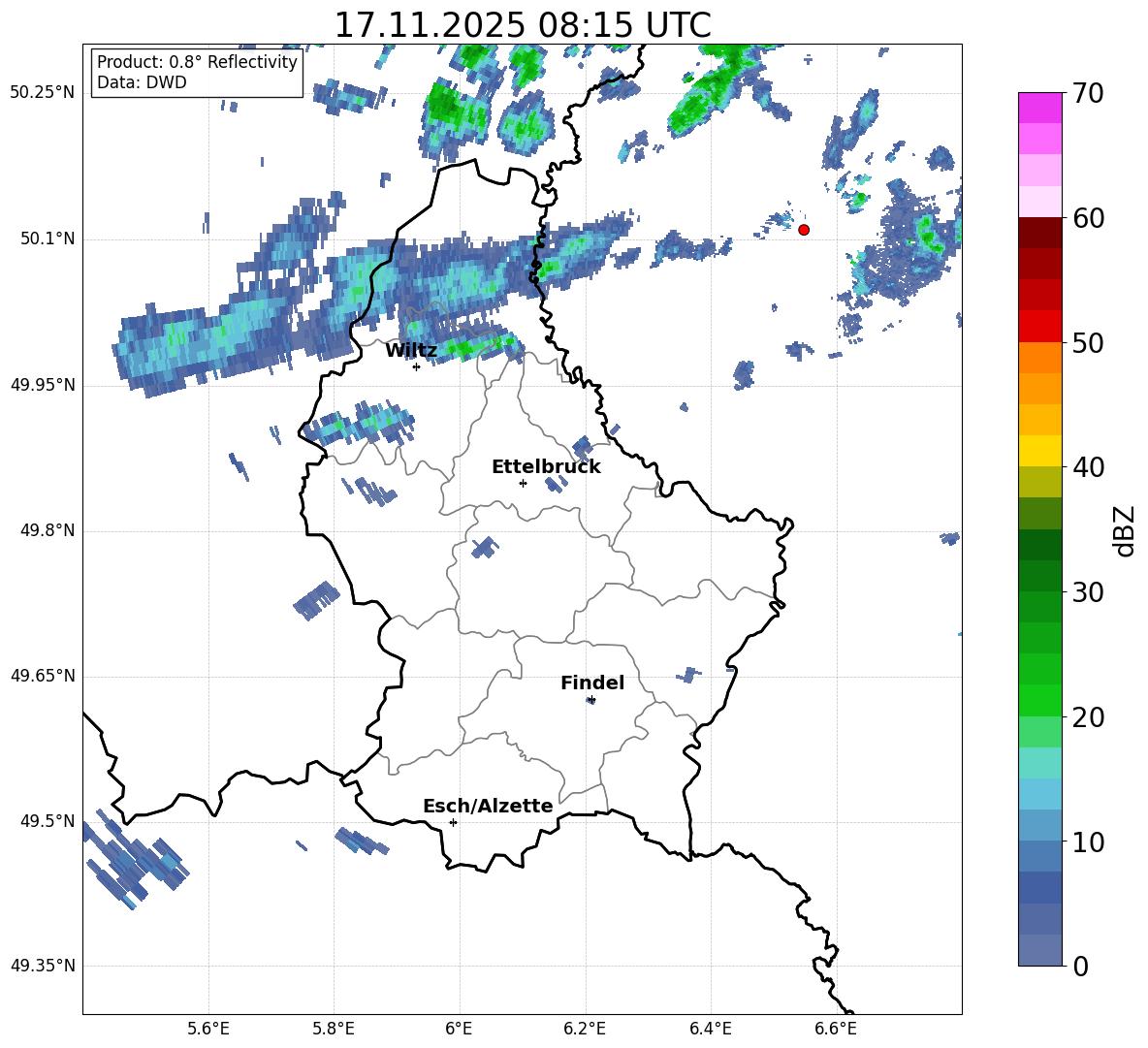The image size is (1148, 1048).
Task: Click the 50.1°N latitude label
Action: point(48,238)
